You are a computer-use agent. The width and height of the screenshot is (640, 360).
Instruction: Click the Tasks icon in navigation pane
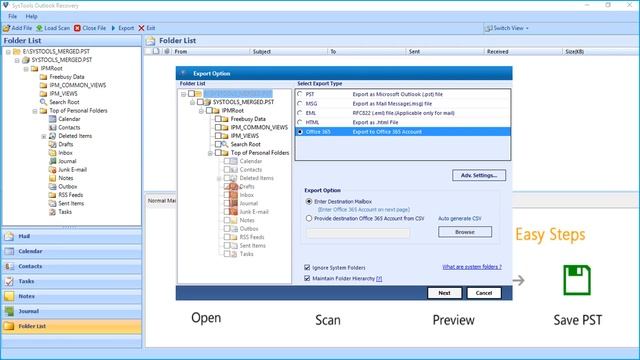(9, 281)
